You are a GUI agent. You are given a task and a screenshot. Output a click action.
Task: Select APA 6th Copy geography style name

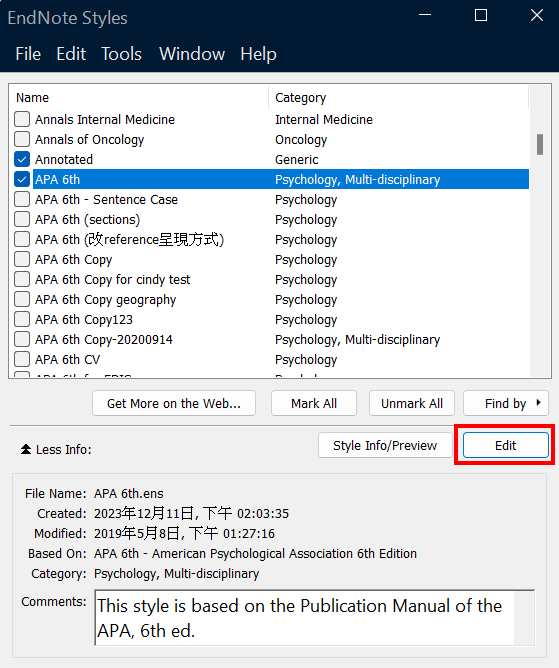[x=105, y=299]
